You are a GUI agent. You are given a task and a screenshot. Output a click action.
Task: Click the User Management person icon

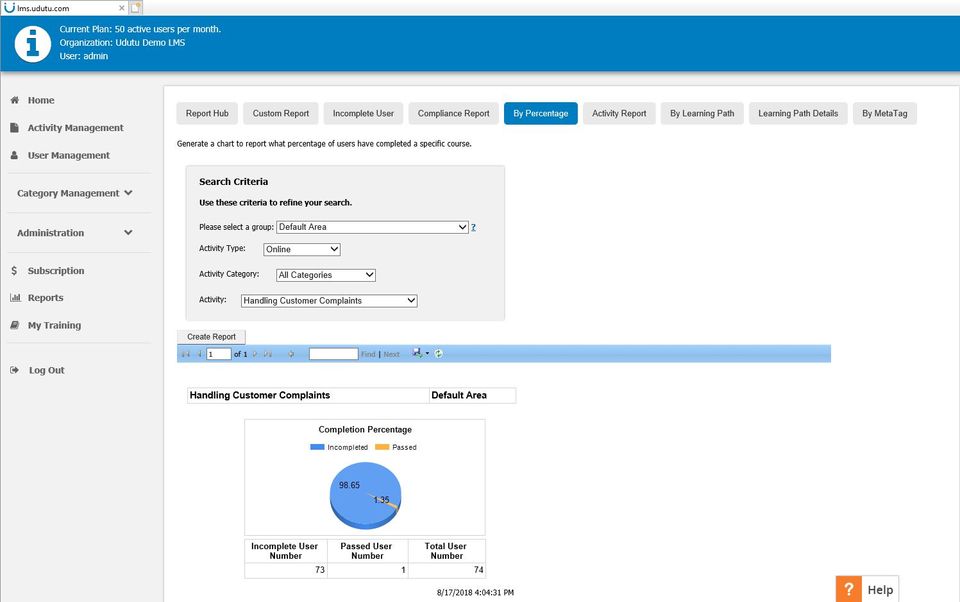pyautogui.click(x=15, y=155)
